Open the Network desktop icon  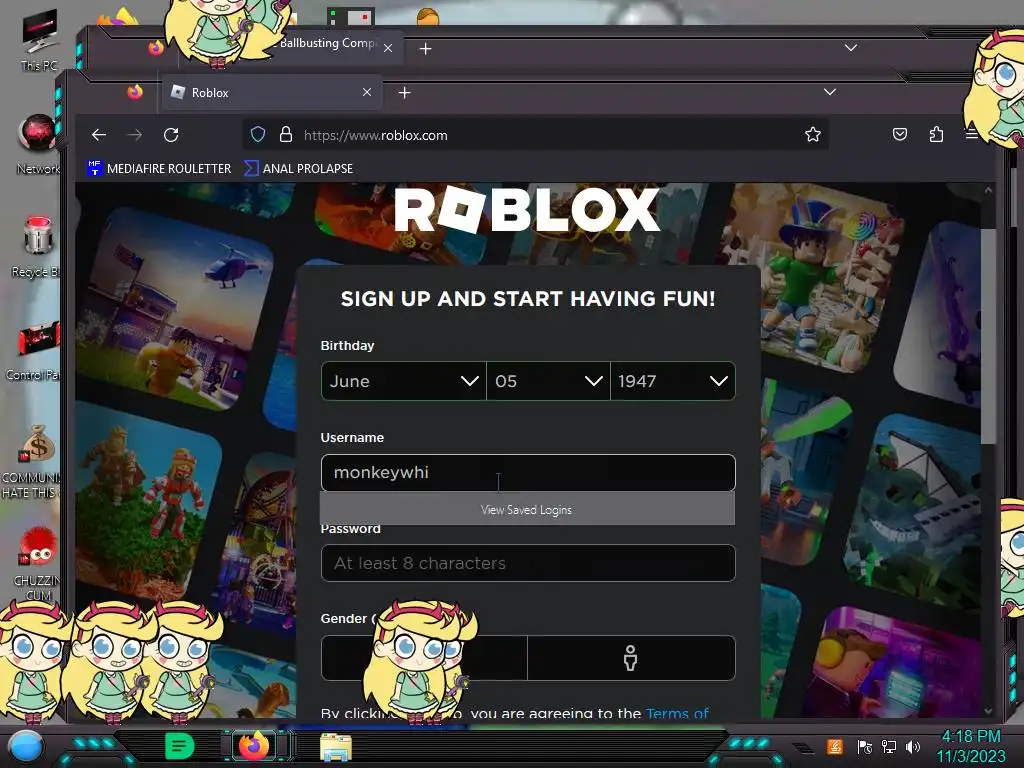point(39,144)
